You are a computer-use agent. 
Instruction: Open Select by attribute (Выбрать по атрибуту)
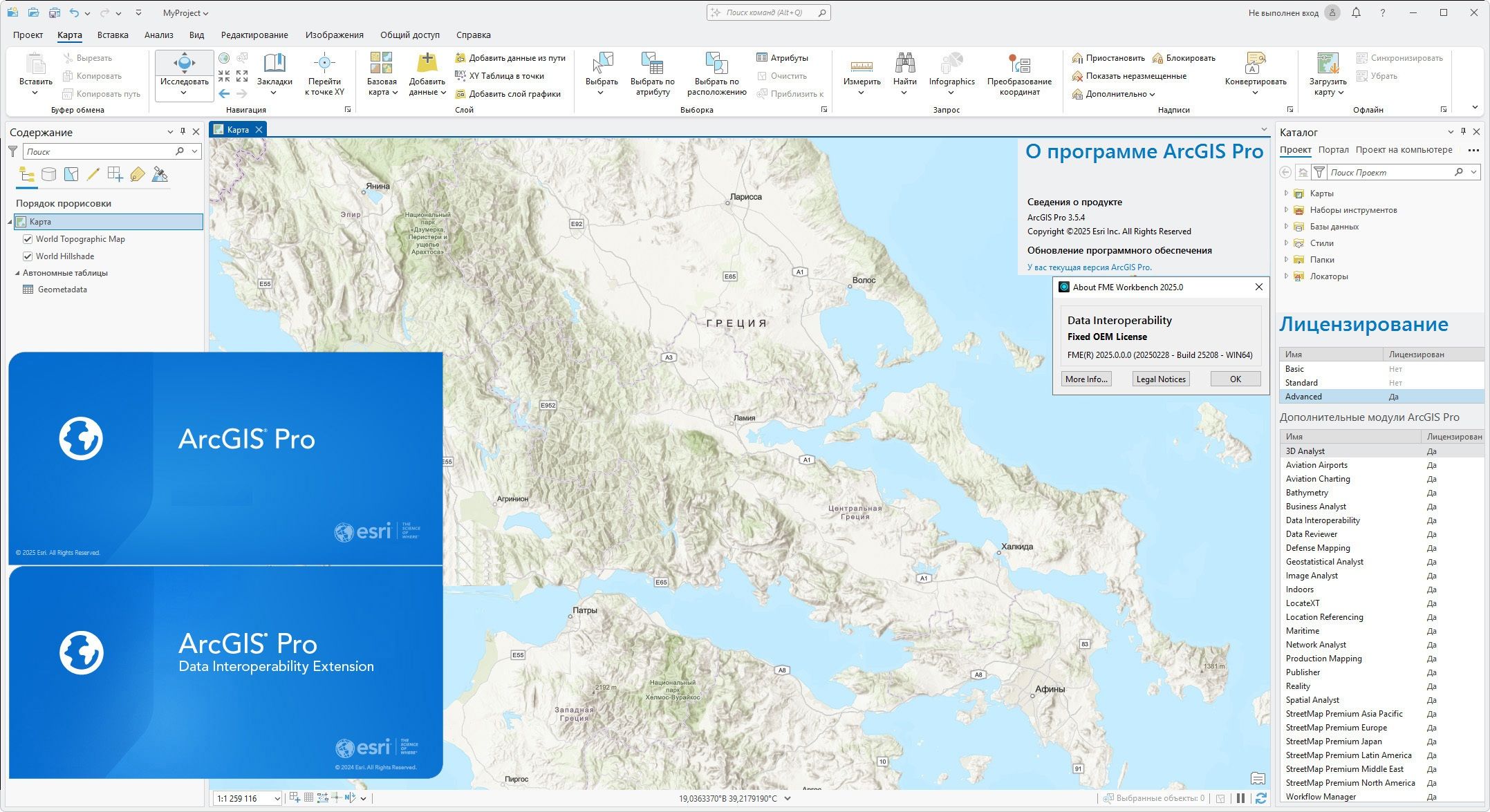[x=652, y=65]
